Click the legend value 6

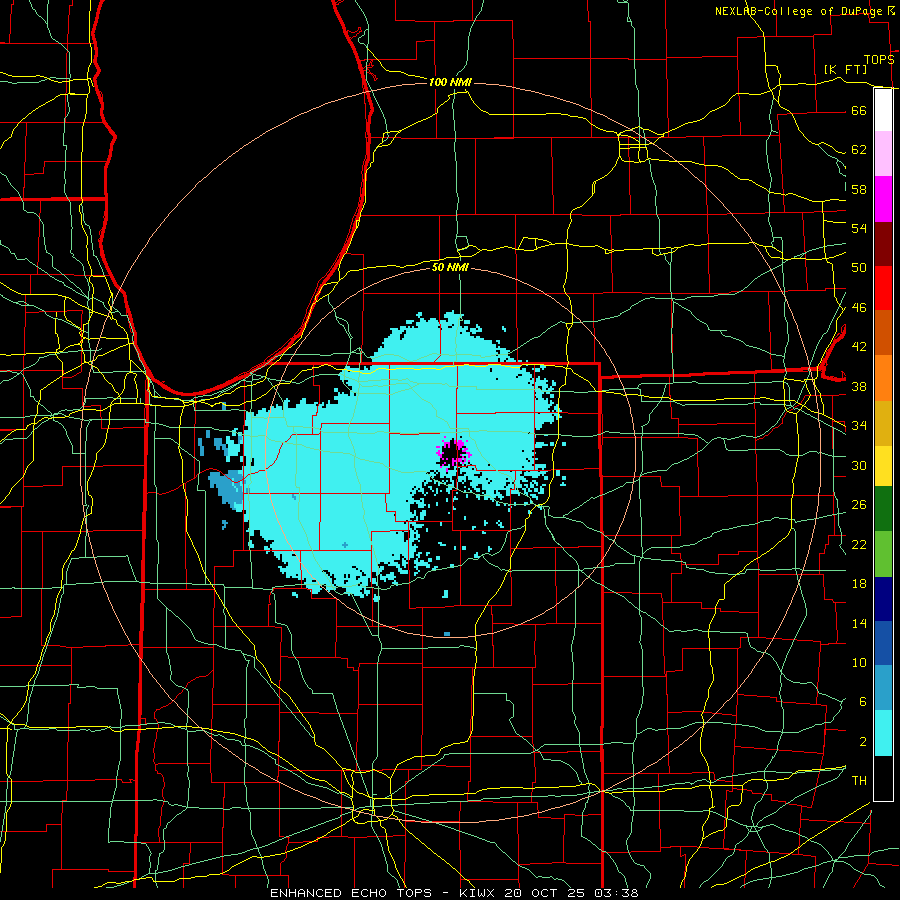click(862, 701)
